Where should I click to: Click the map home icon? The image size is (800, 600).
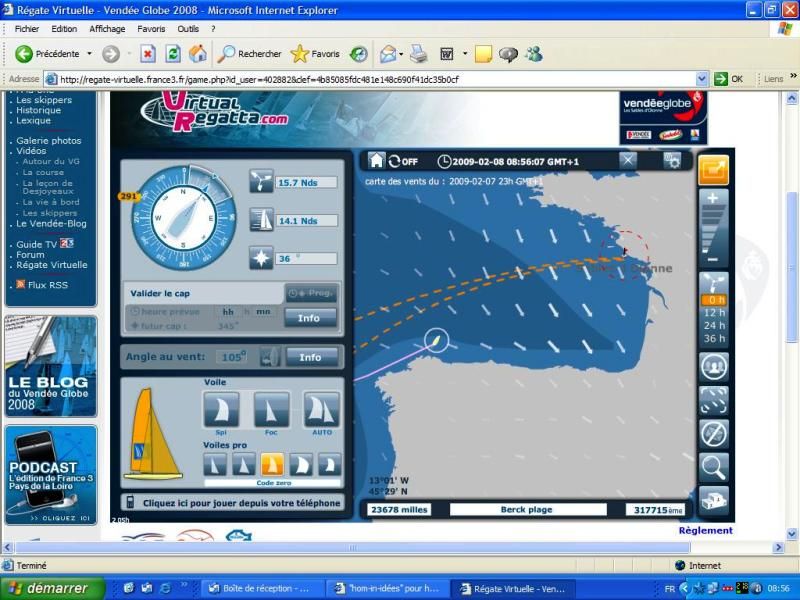(376, 161)
